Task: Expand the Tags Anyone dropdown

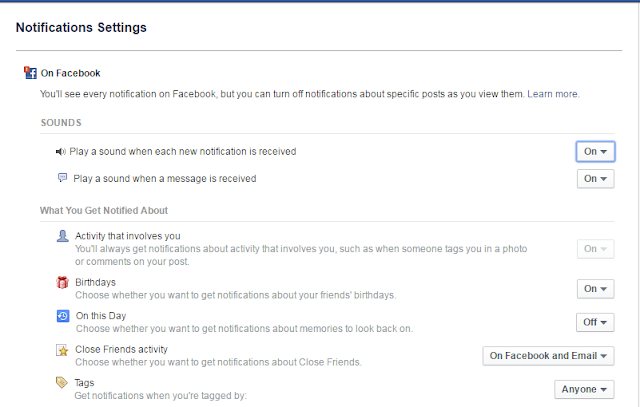Action: [584, 389]
